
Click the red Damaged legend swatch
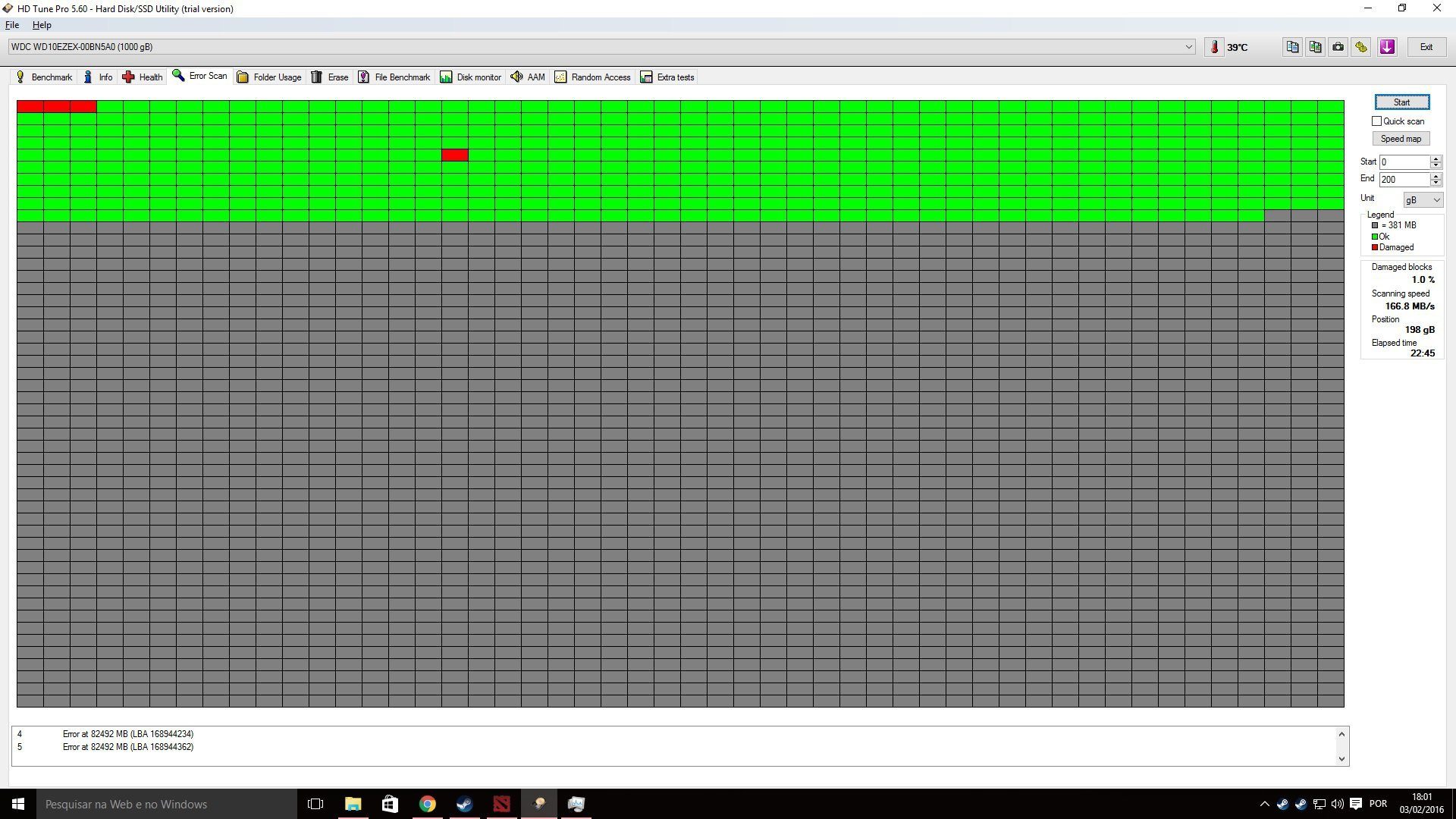coord(1375,247)
